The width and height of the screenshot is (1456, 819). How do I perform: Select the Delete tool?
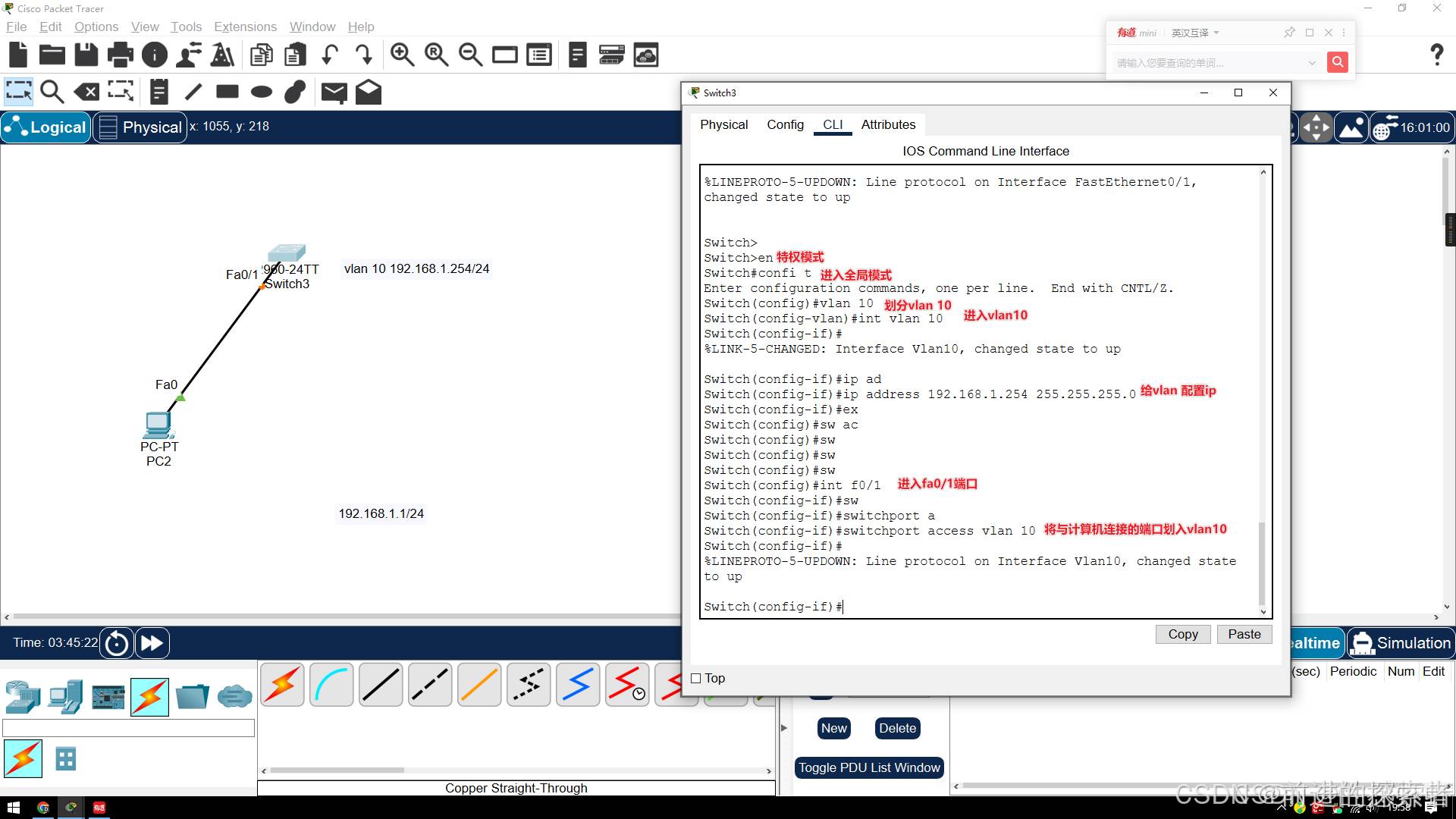(86, 92)
